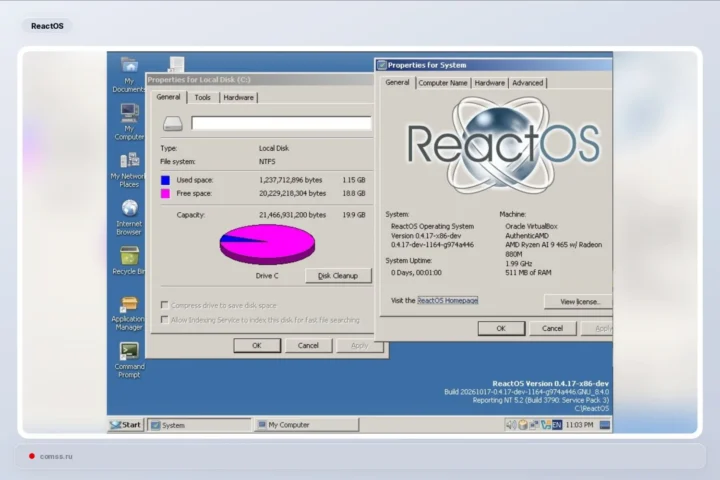Click the Disk Cleanup button

[338, 276]
